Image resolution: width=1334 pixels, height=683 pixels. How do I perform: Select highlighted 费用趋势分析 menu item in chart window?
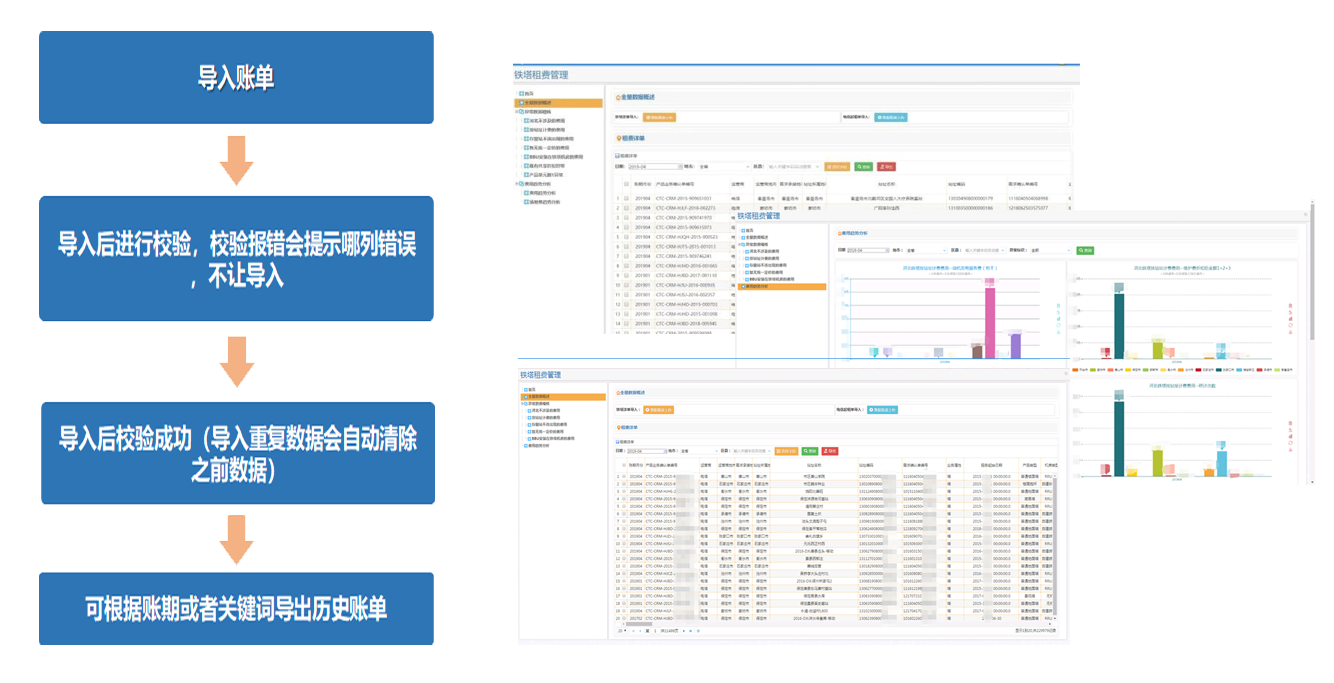[x=783, y=286]
